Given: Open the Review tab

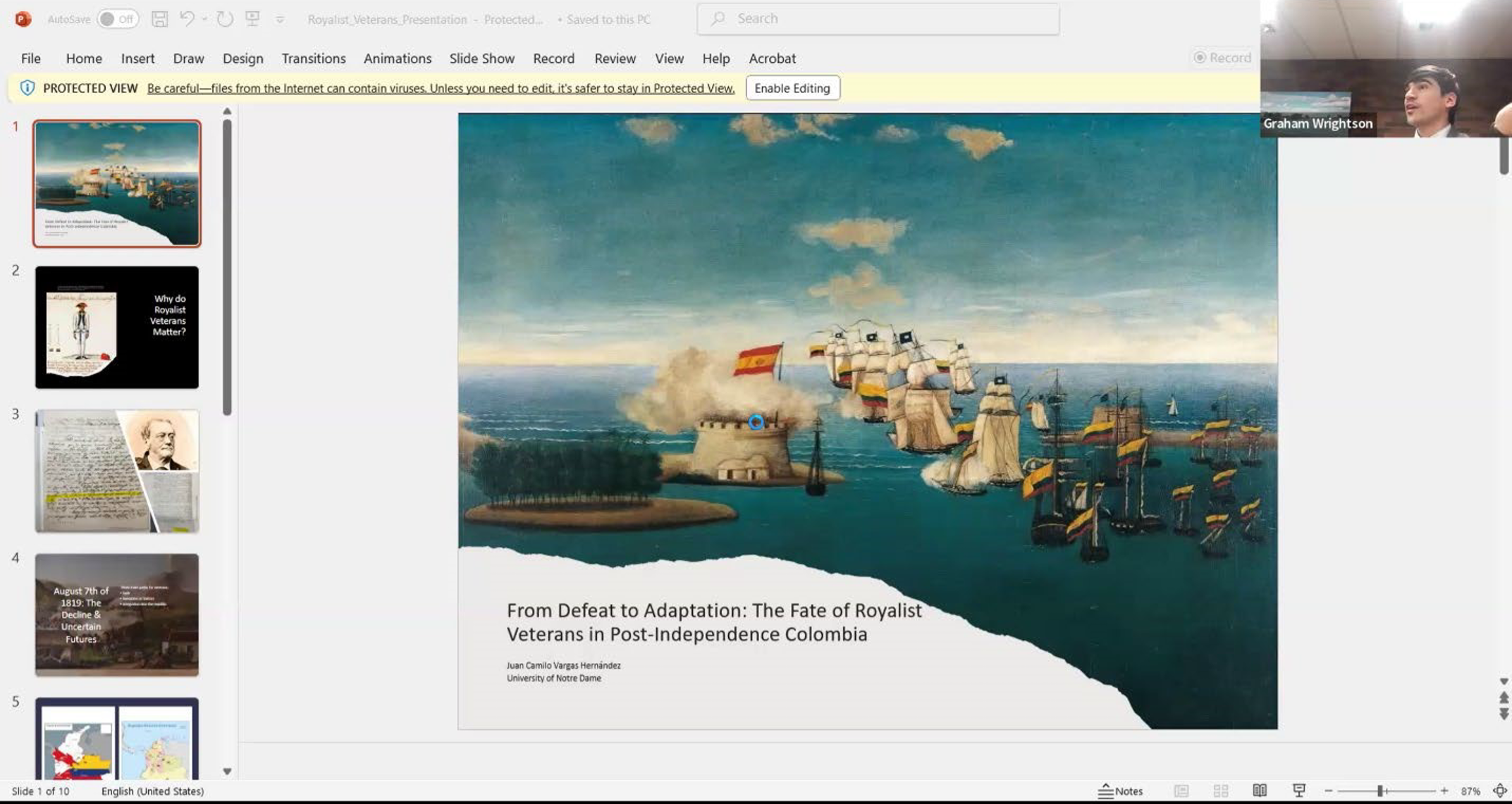Looking at the screenshot, I should click(615, 58).
